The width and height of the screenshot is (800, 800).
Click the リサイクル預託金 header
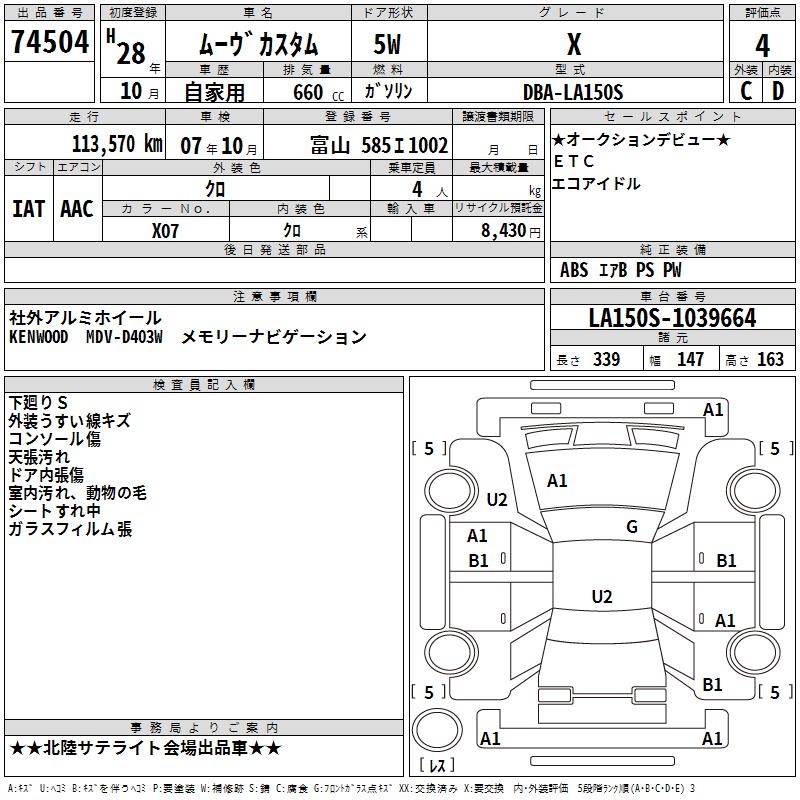click(498, 208)
